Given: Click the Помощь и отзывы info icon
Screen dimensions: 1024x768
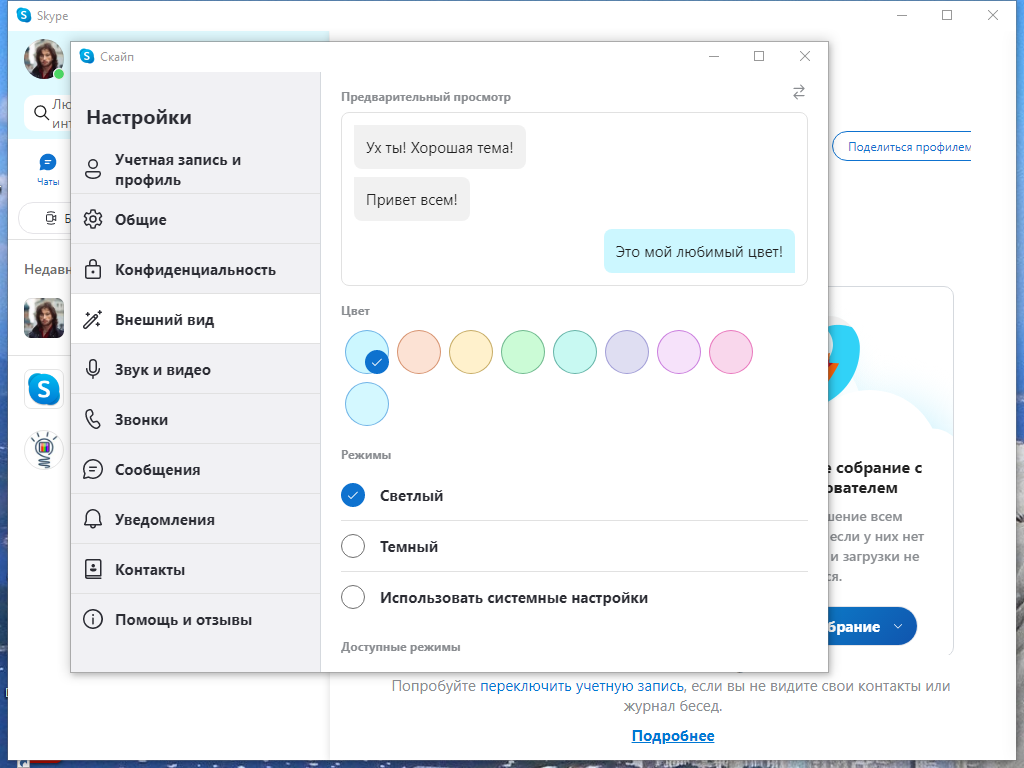Looking at the screenshot, I should [x=93, y=619].
